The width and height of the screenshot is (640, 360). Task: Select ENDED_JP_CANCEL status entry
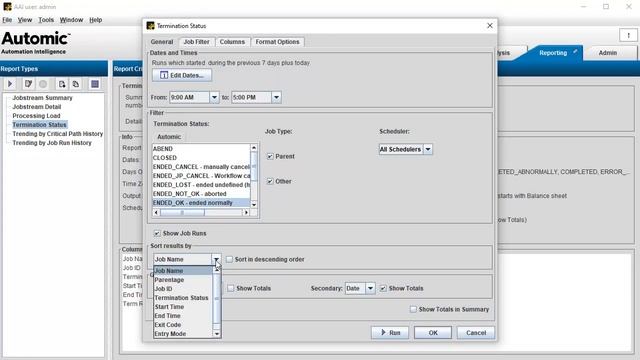pyautogui.click(x=201, y=176)
